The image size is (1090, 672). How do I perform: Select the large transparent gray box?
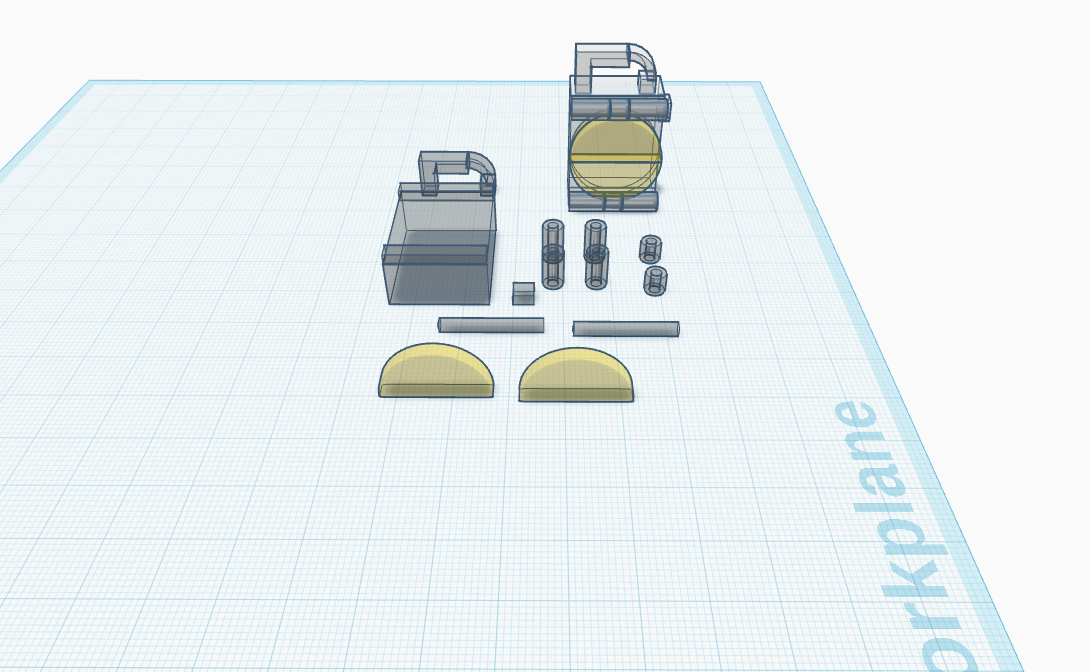click(x=439, y=243)
